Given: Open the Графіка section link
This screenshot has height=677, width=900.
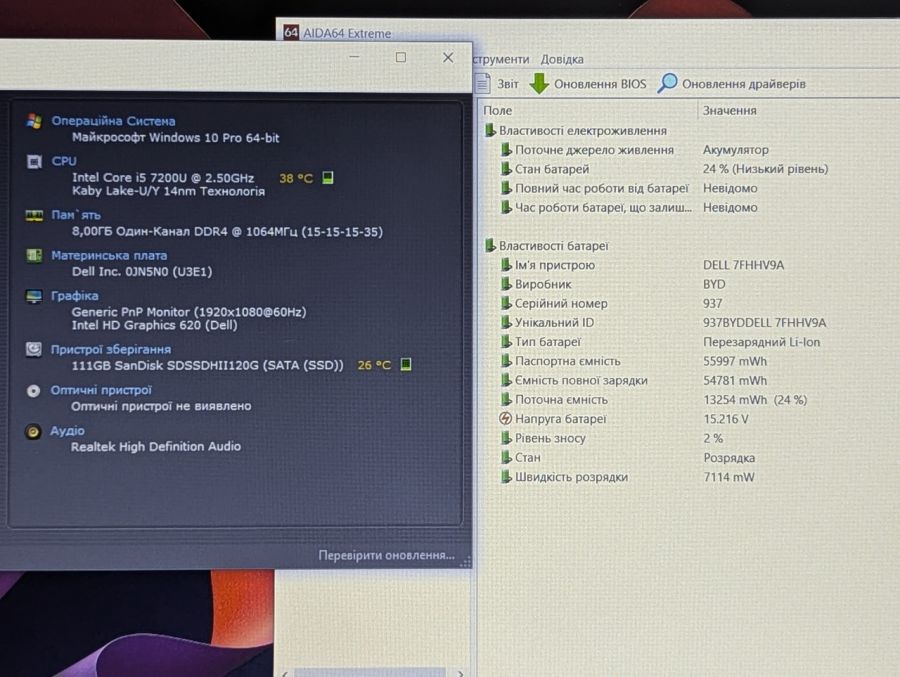Looking at the screenshot, I should tap(74, 296).
